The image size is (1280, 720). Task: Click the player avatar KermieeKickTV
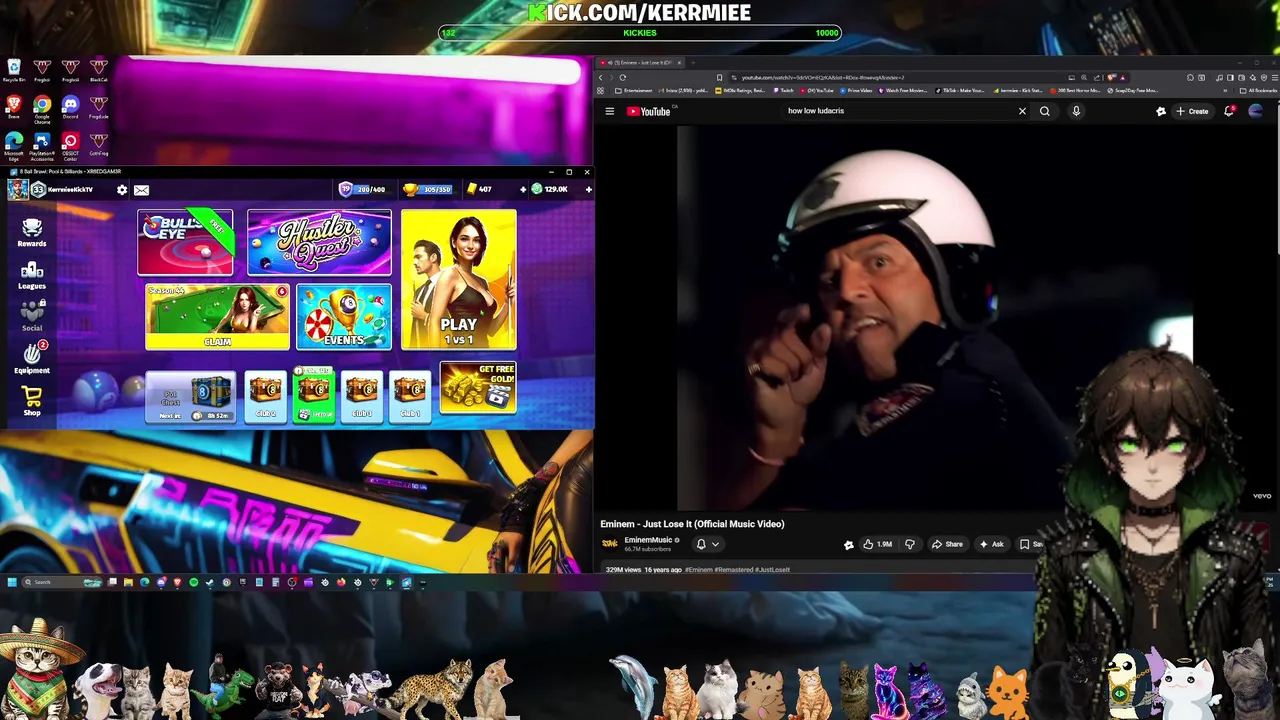coord(18,189)
